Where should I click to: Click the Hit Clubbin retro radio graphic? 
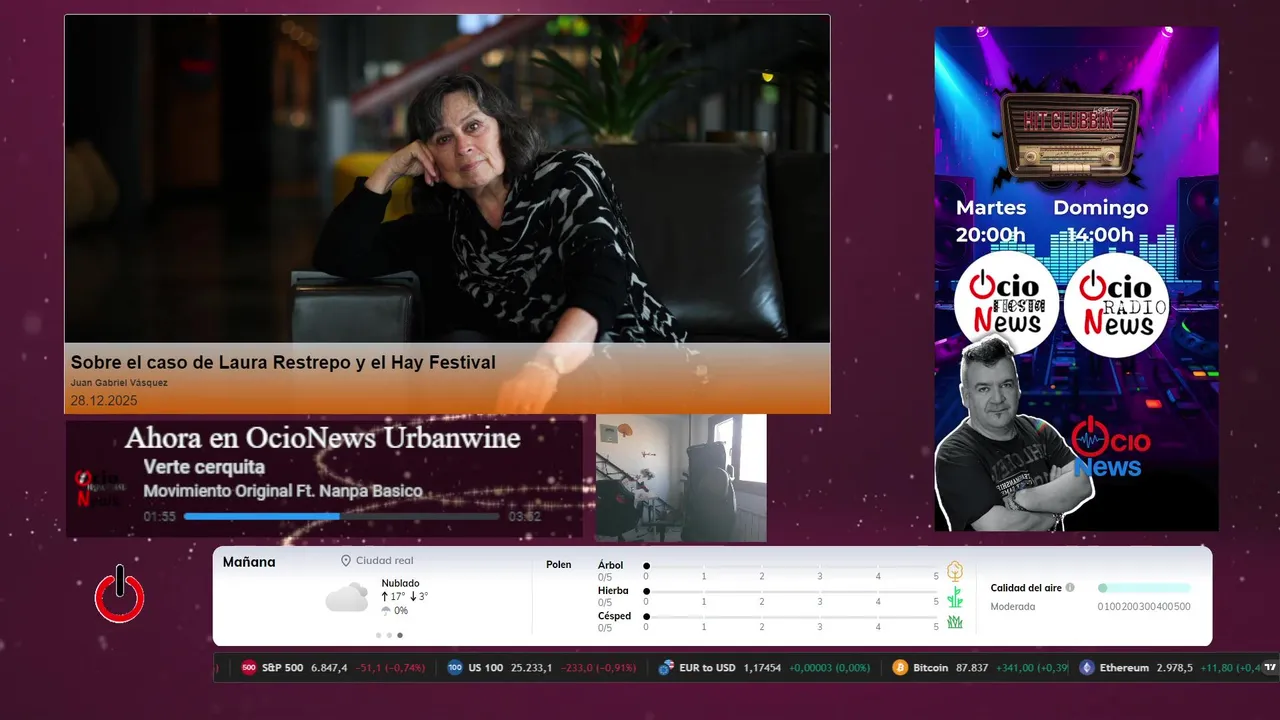click(x=1071, y=139)
